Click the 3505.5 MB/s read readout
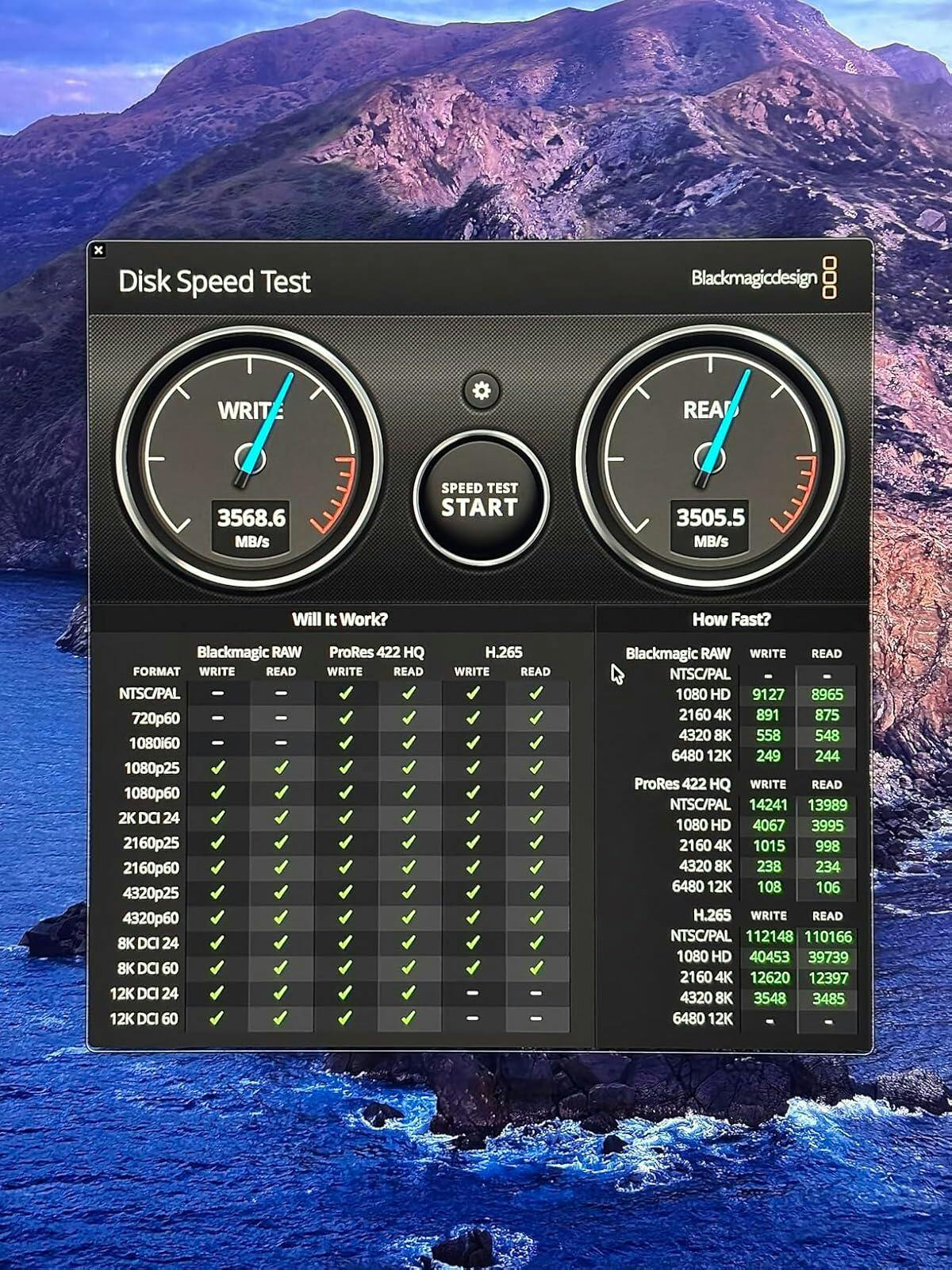Viewport: 952px width, 1270px height. [710, 526]
